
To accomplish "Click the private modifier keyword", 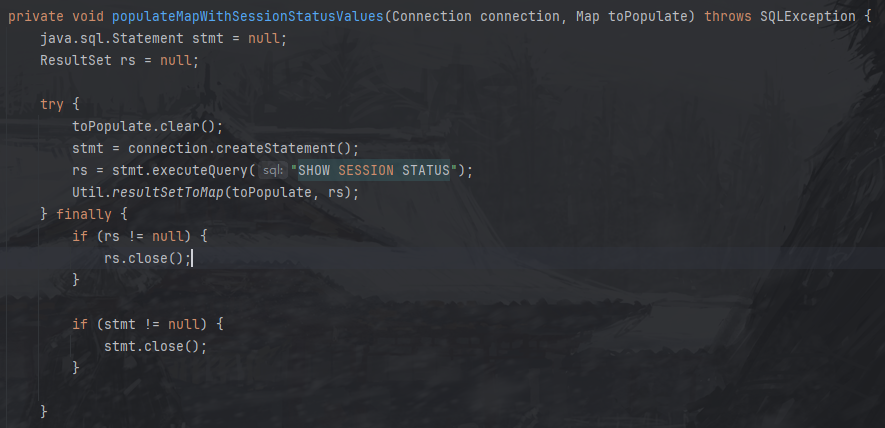I will click(x=36, y=16).
